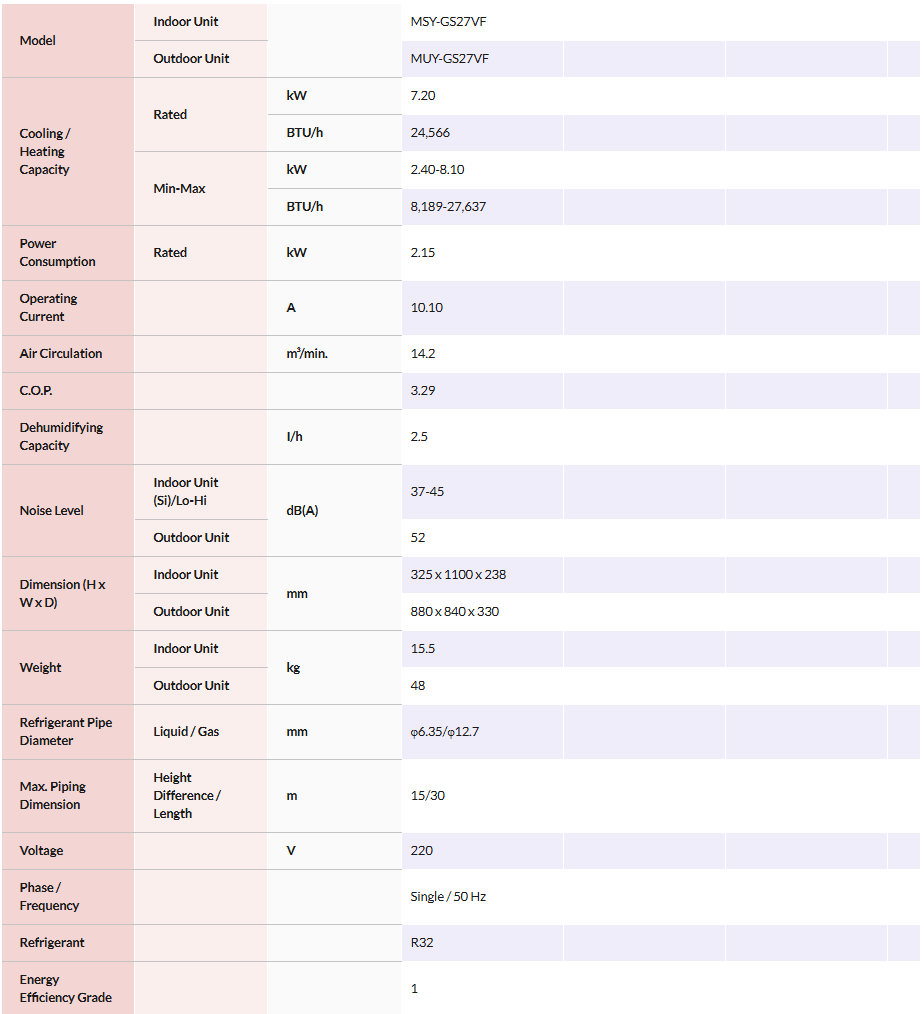The height and width of the screenshot is (1014, 924).
Task: Click the 8,189-27,637 BTU/h value
Action: (448, 206)
